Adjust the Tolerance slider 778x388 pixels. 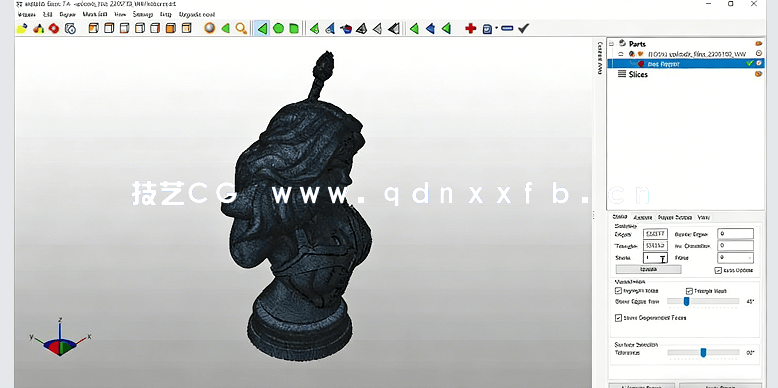(x=703, y=353)
